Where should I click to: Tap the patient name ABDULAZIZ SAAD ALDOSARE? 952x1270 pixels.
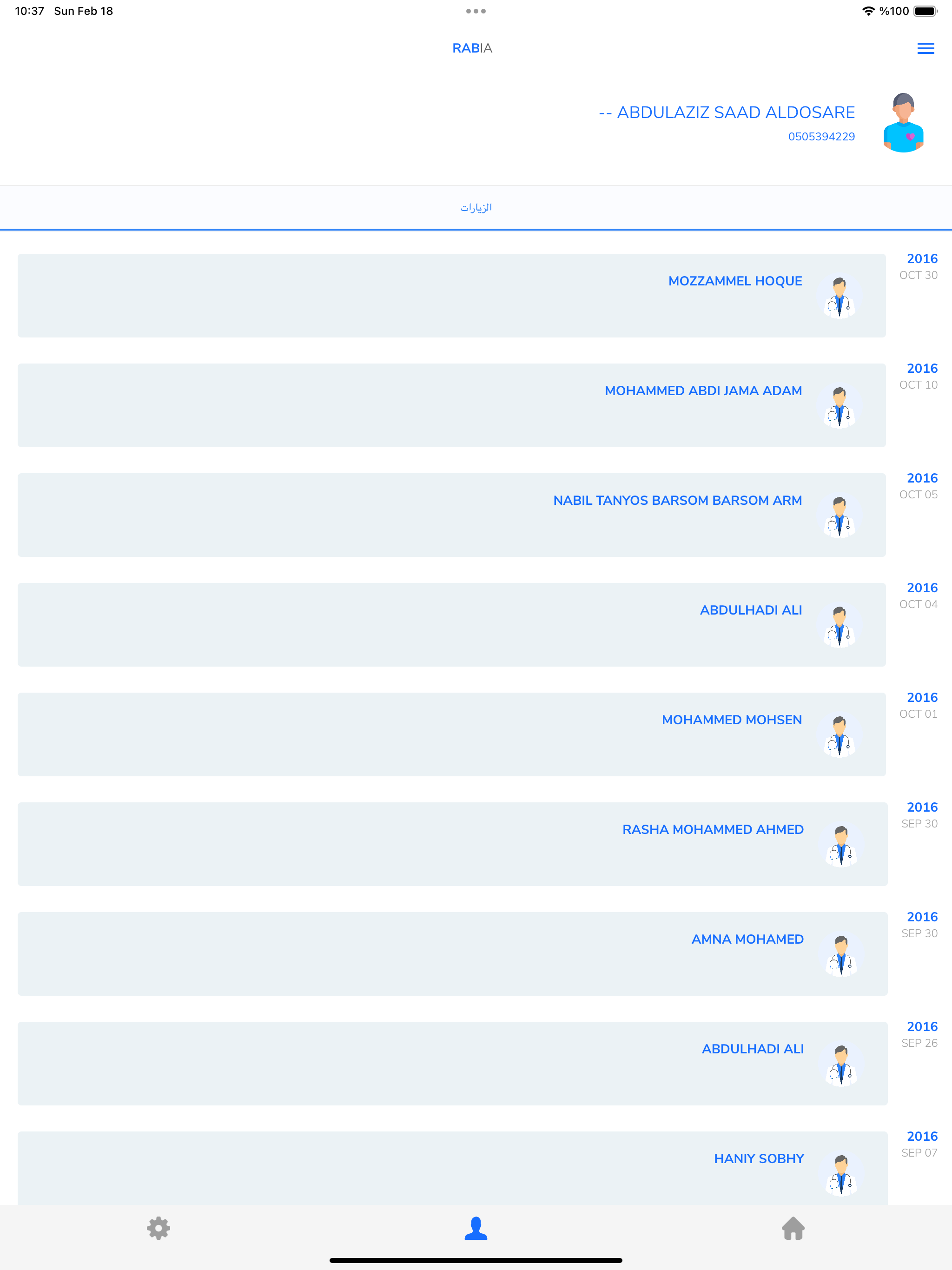[727, 112]
